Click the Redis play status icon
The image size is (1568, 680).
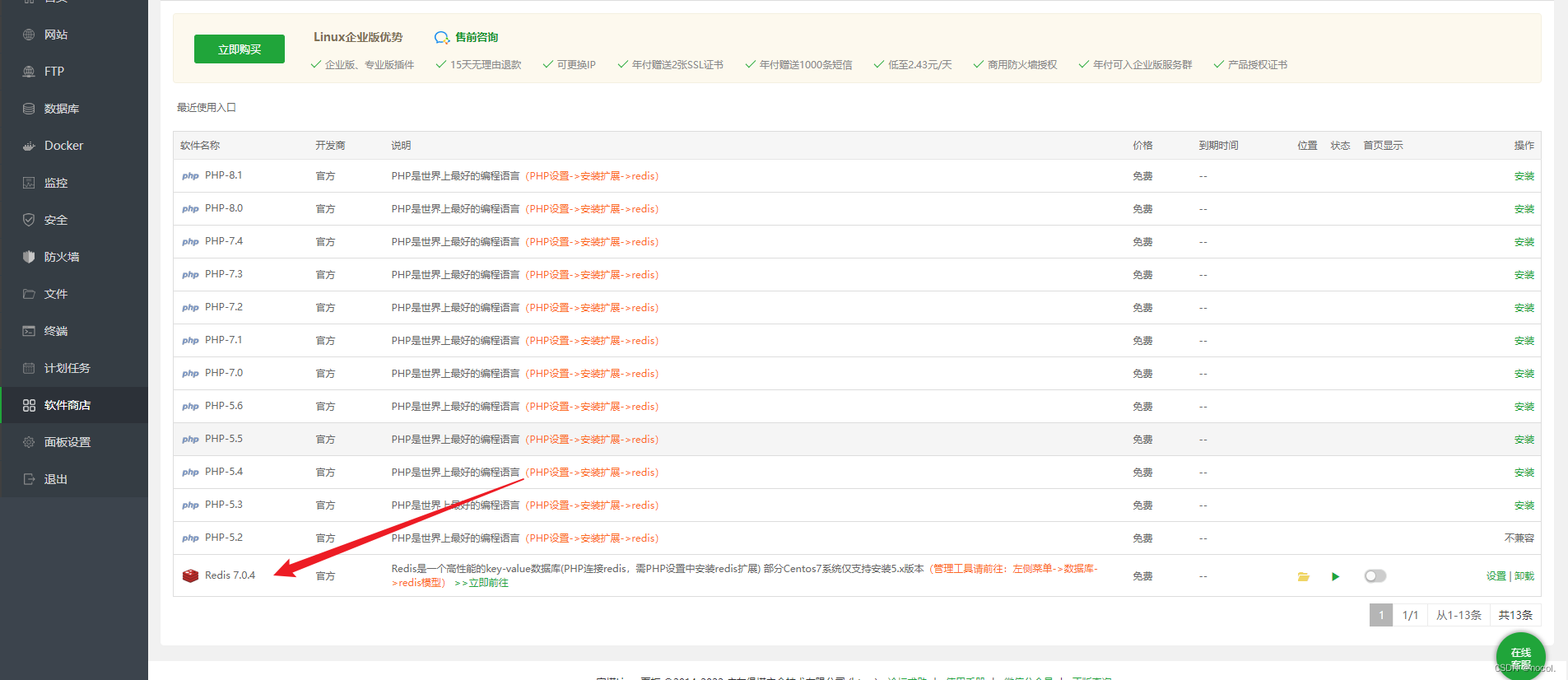click(x=1335, y=576)
